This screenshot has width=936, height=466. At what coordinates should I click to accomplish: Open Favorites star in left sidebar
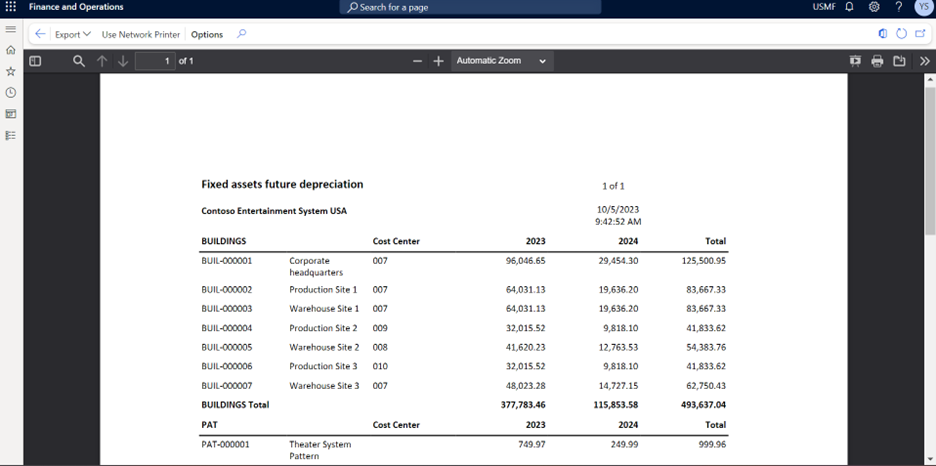click(10, 72)
